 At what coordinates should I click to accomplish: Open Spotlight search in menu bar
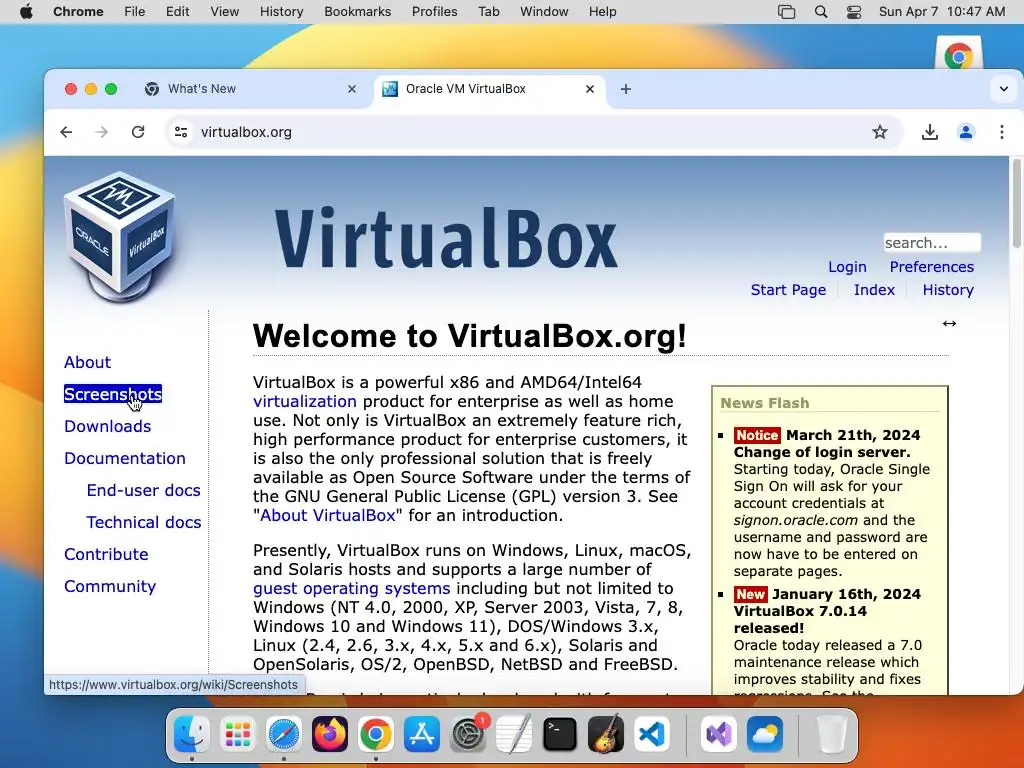[821, 12]
